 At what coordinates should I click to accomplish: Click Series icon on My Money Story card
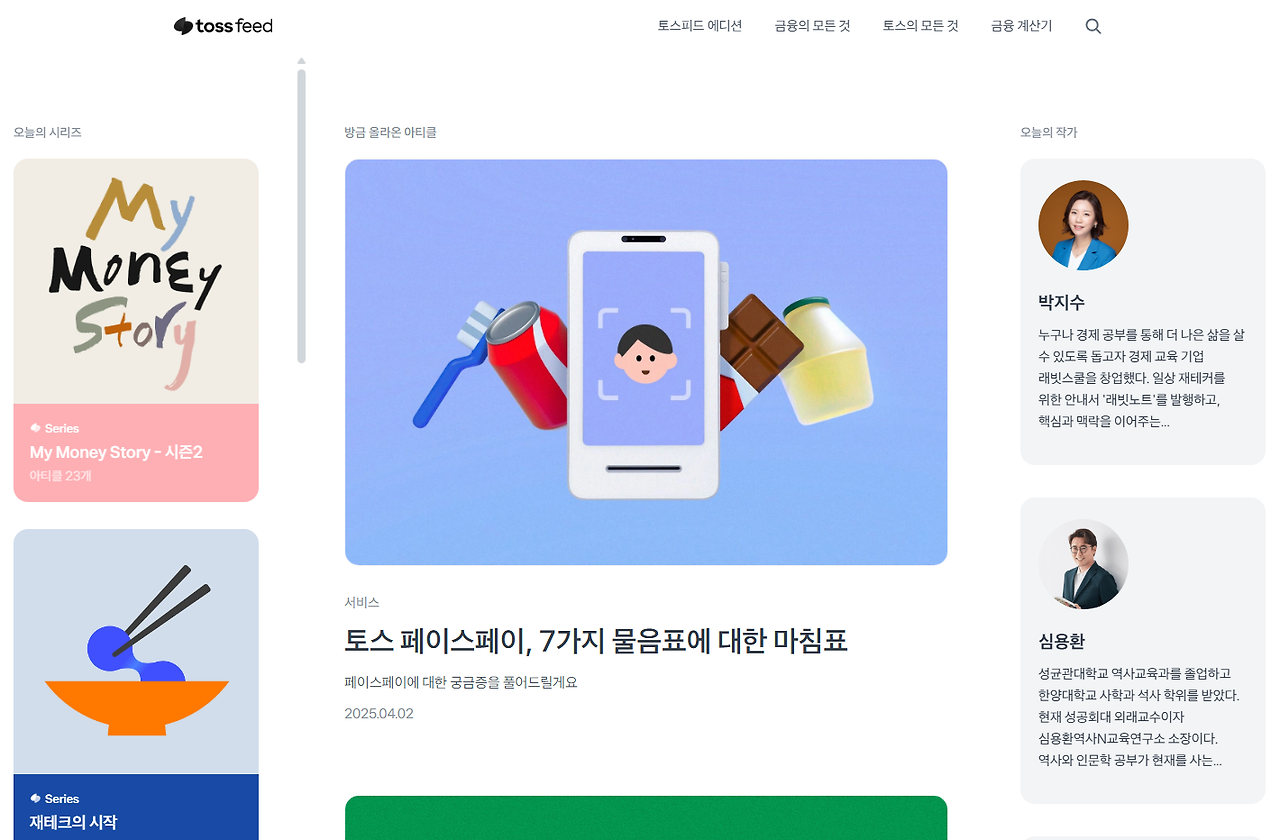coord(36,428)
